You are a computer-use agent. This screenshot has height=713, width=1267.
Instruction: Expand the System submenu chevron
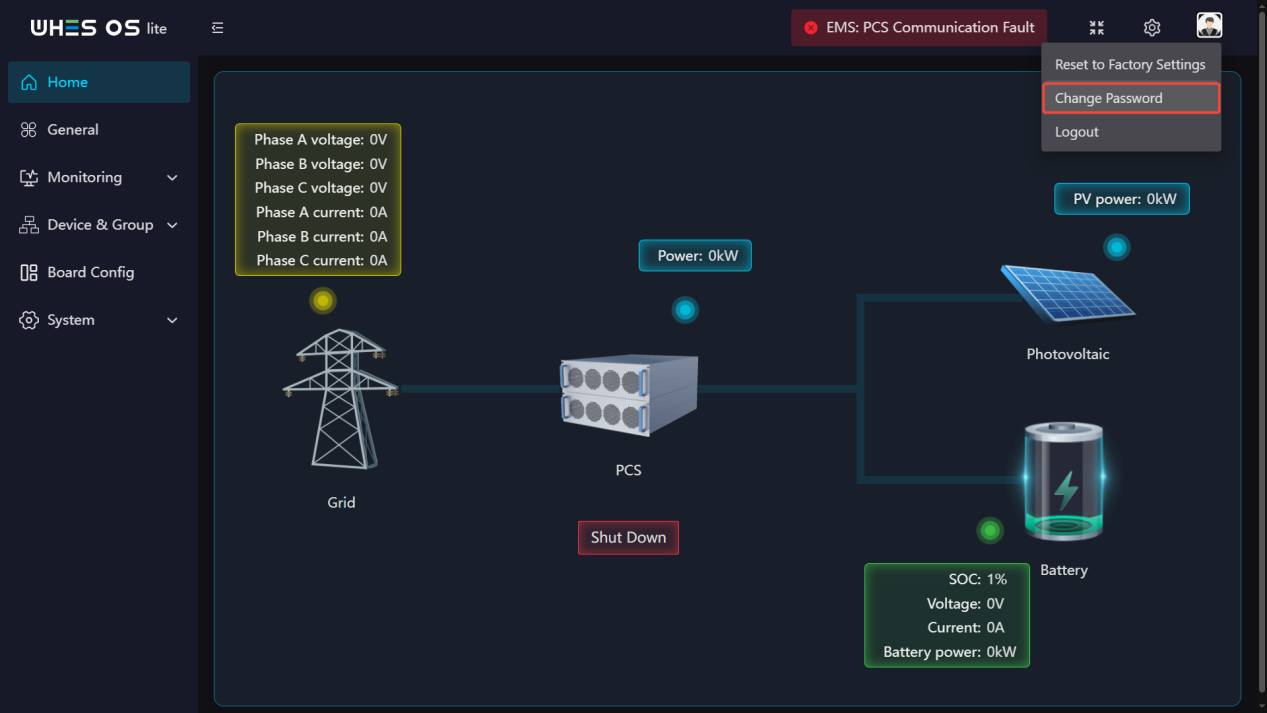172,320
